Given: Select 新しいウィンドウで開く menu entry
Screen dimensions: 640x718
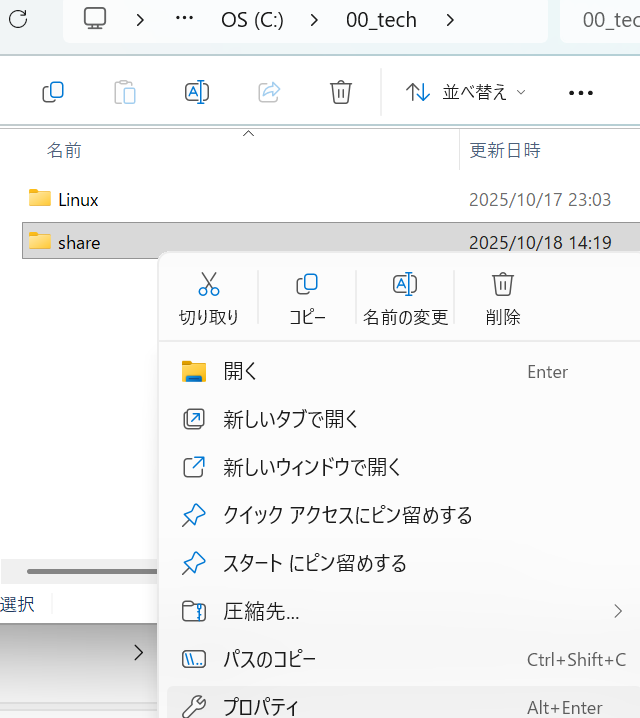Looking at the screenshot, I should coord(399,468).
